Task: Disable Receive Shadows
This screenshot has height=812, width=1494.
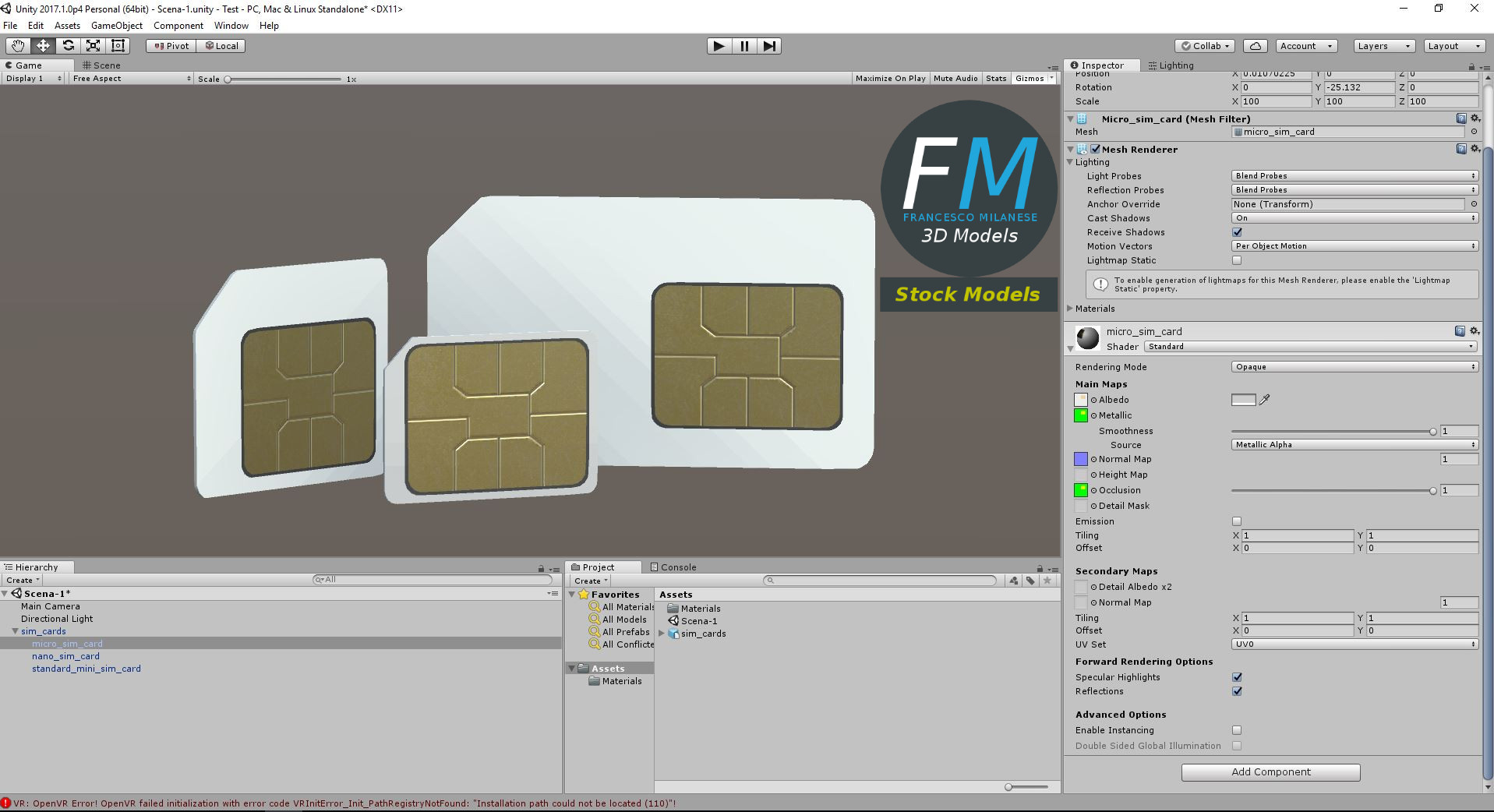Action: (1237, 232)
